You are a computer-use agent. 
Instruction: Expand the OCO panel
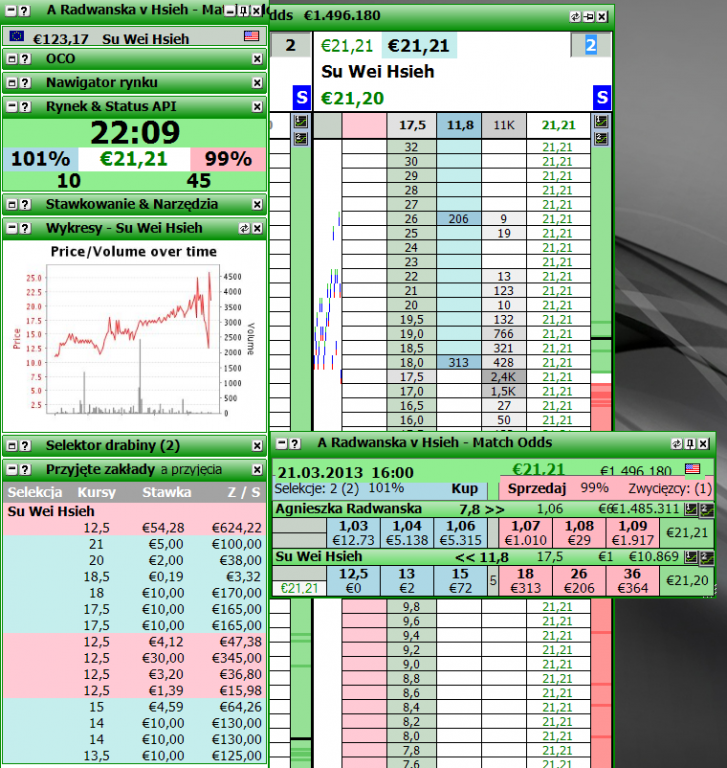point(12,59)
